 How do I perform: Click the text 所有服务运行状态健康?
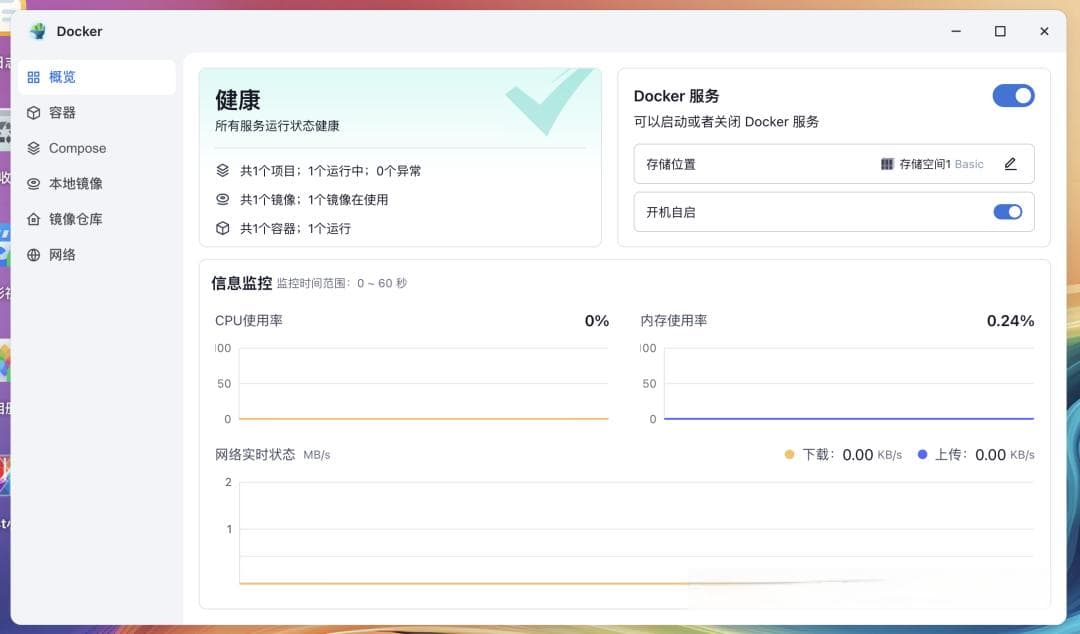(x=277, y=126)
